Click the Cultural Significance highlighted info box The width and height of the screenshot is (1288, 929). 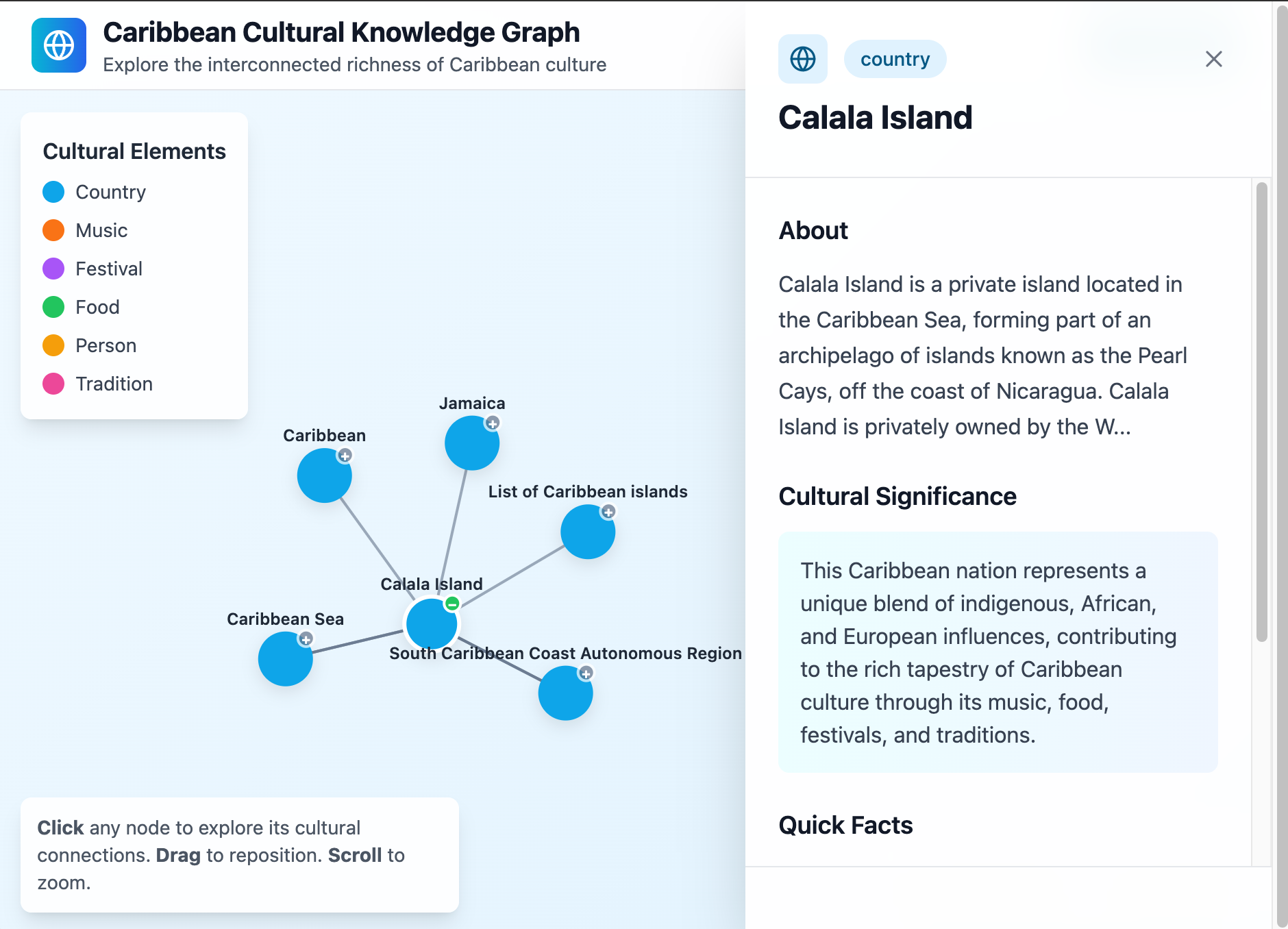[x=998, y=652]
